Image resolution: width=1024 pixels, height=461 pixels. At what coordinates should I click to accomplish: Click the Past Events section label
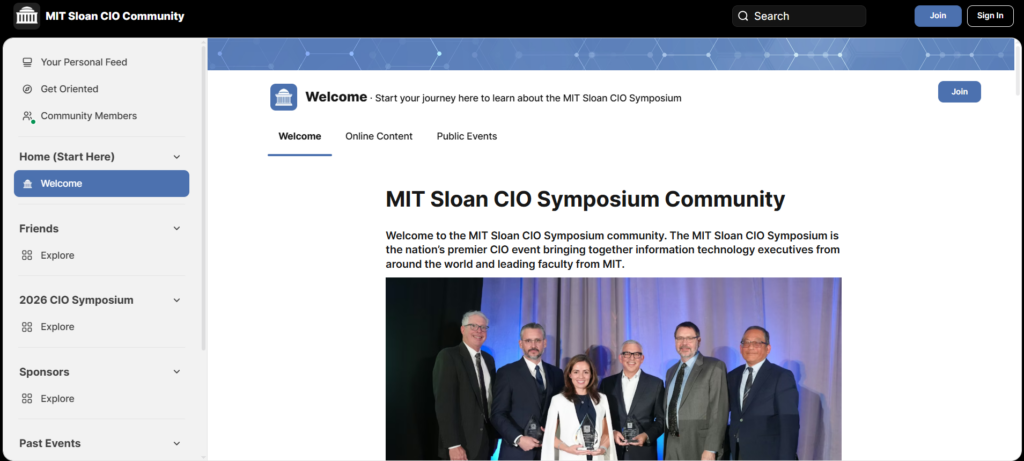pyautogui.click(x=50, y=443)
